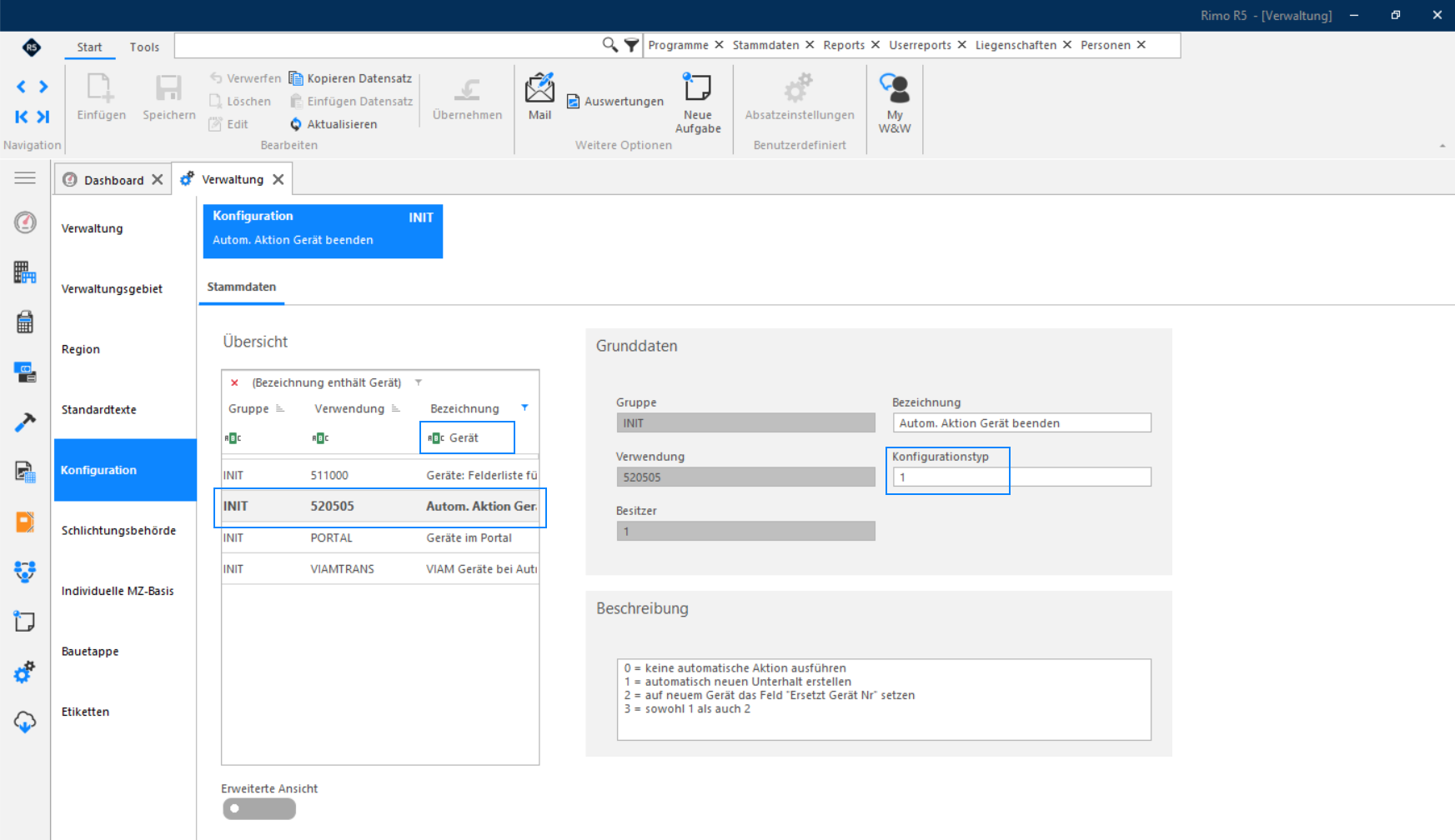Open Auswertungen reports option
This screenshot has width=1455, height=840.
pos(615,102)
